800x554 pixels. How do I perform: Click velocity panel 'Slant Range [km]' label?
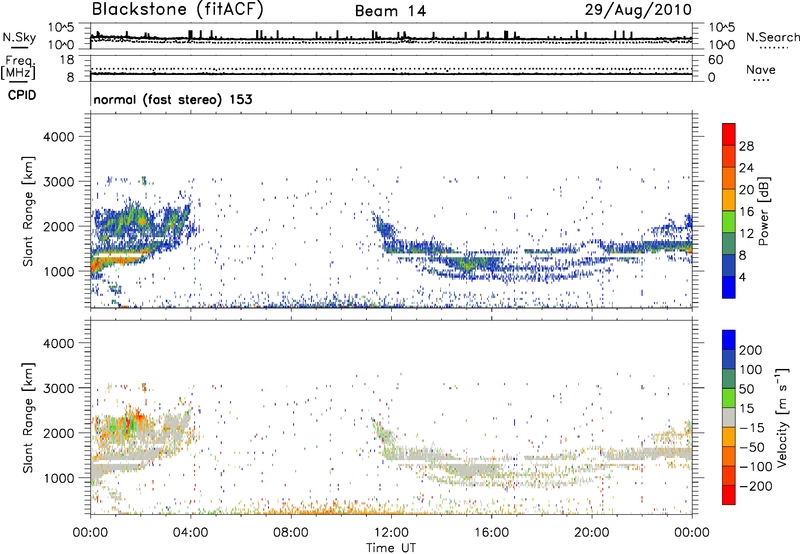(x=28, y=417)
